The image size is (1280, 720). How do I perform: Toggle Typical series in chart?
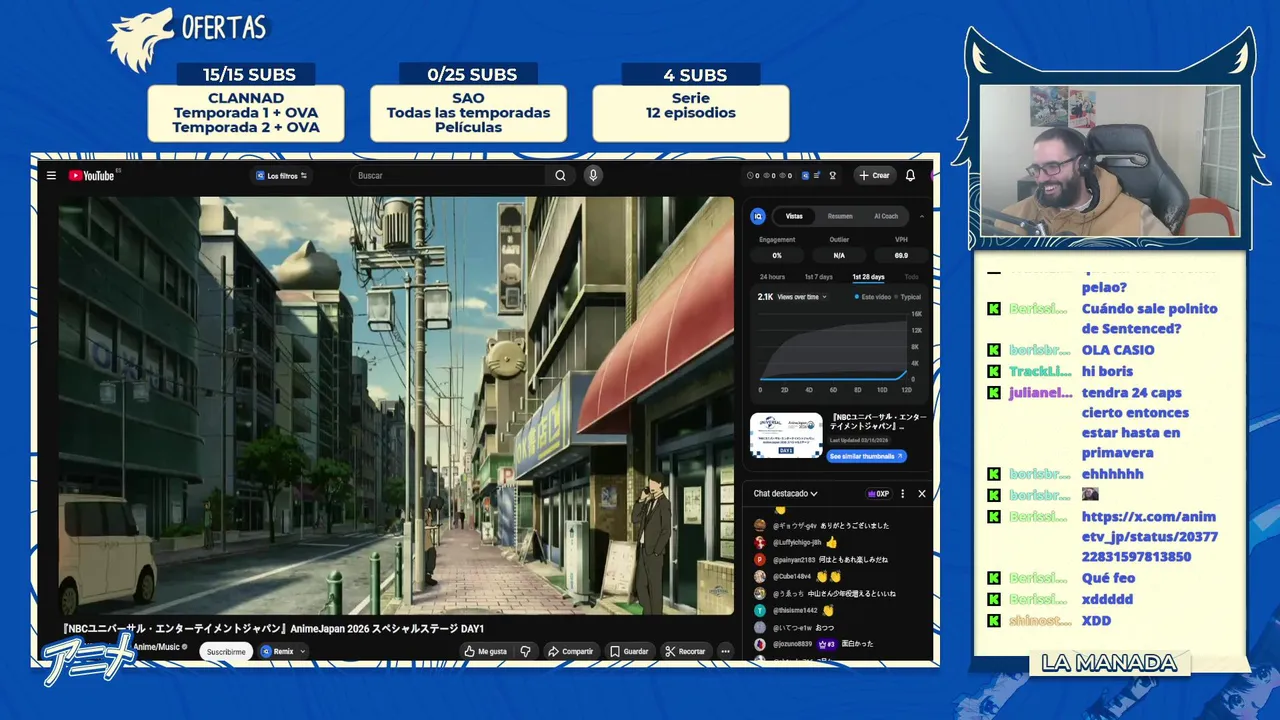(x=908, y=297)
